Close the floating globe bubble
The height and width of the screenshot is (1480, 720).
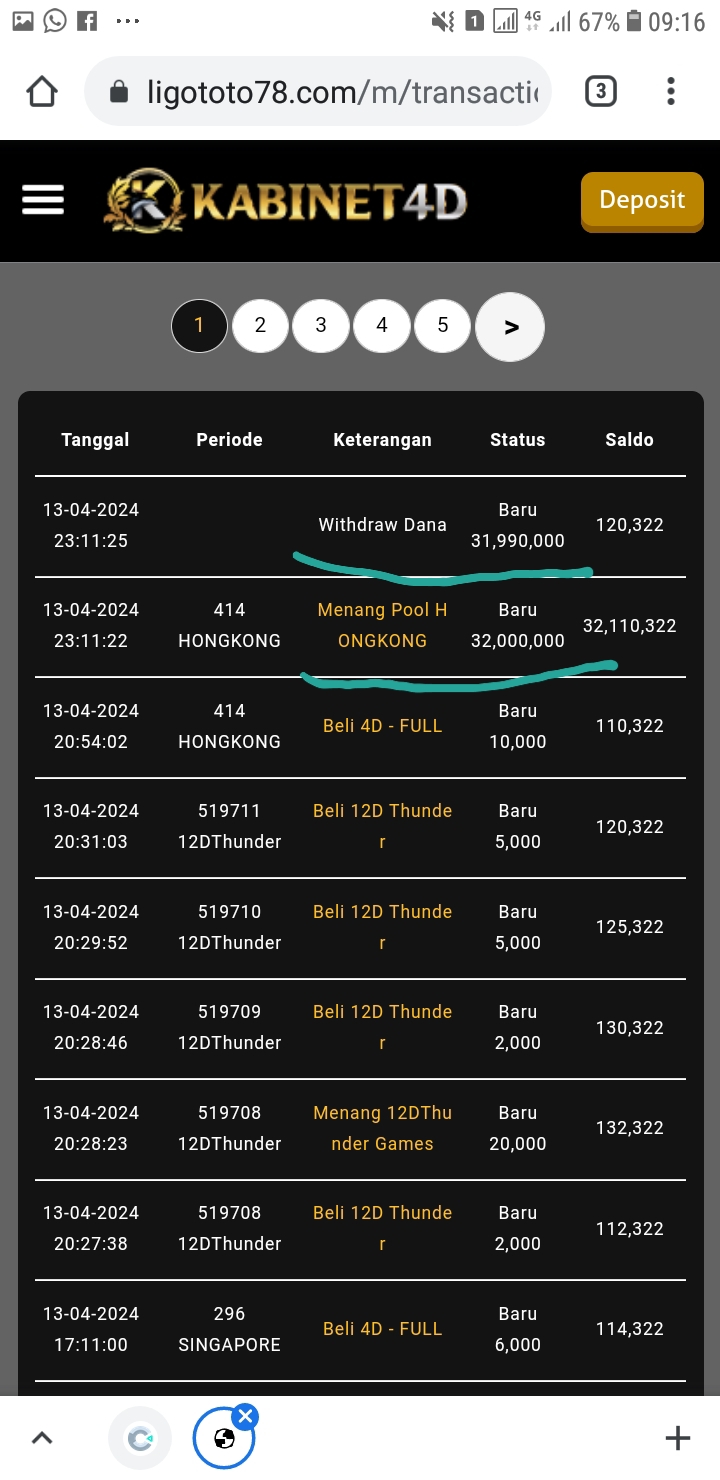[x=245, y=1416]
